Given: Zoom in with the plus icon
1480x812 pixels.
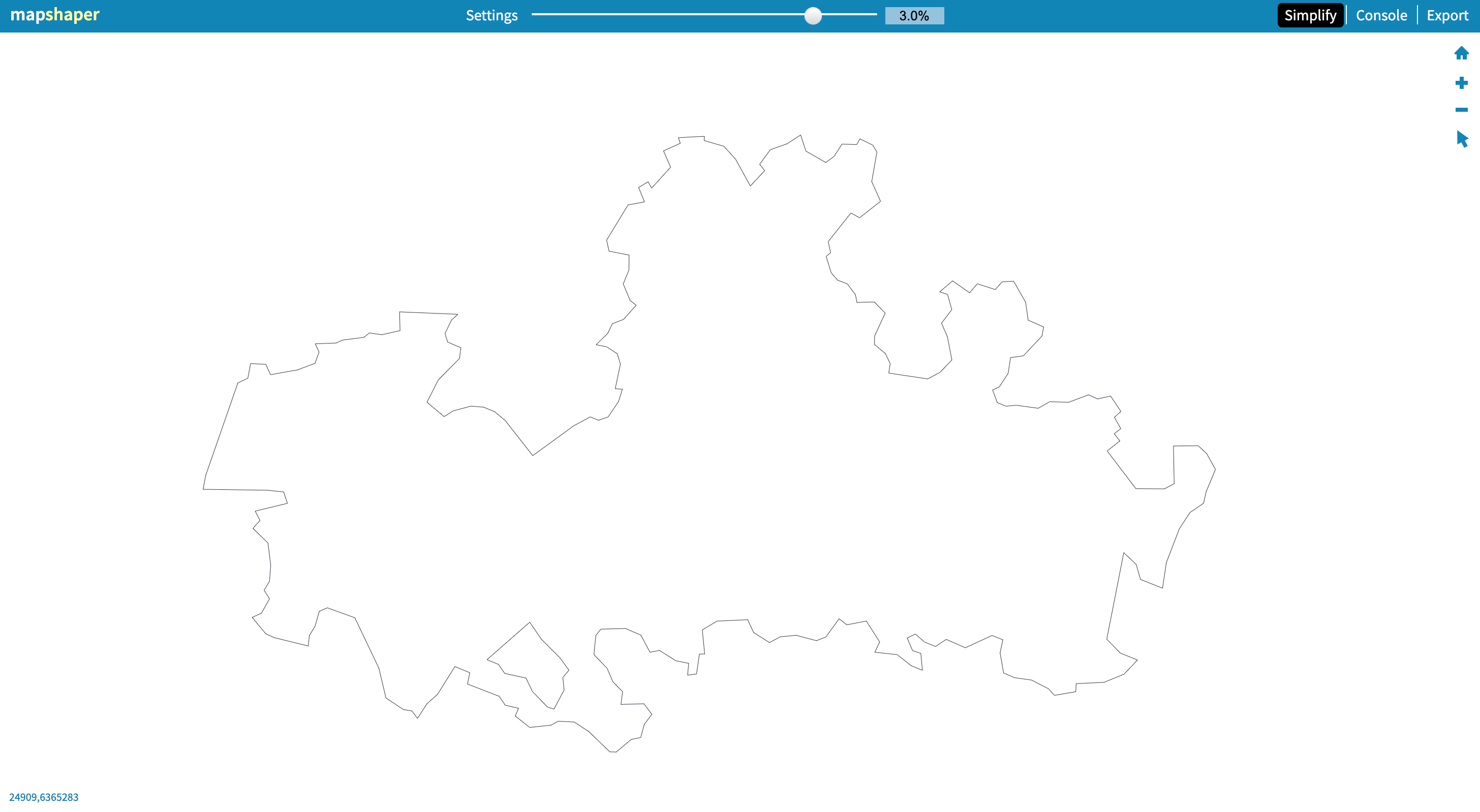Looking at the screenshot, I should point(1461,83).
